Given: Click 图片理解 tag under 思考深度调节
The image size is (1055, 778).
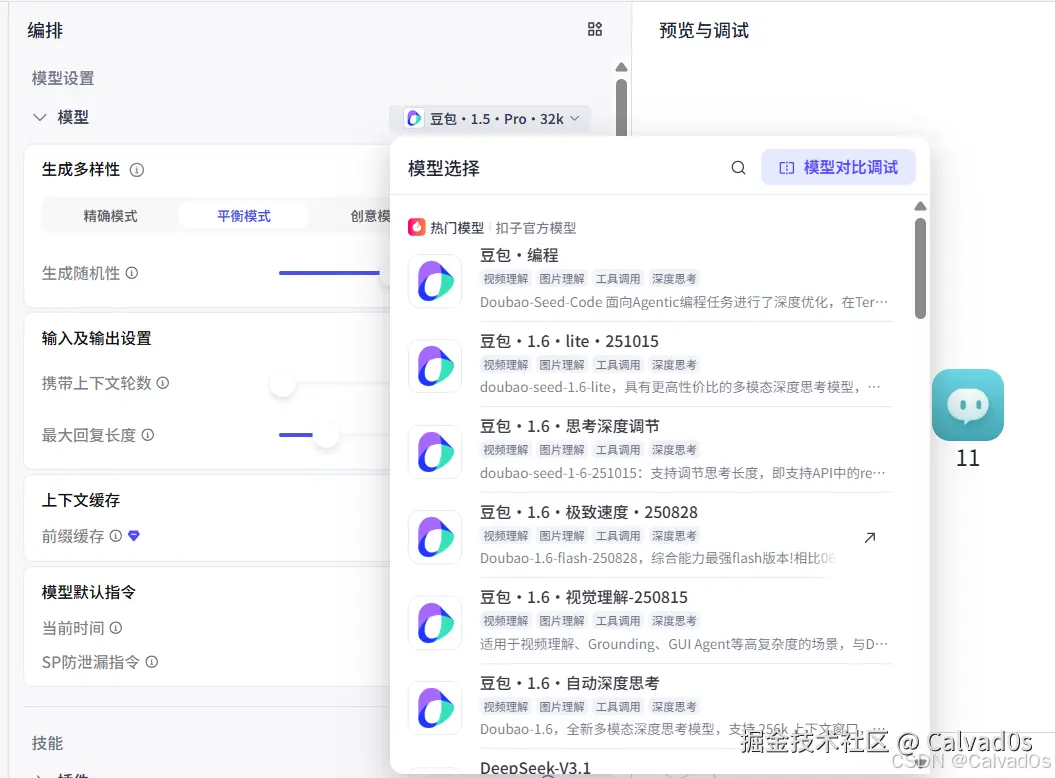Looking at the screenshot, I should coord(562,450).
